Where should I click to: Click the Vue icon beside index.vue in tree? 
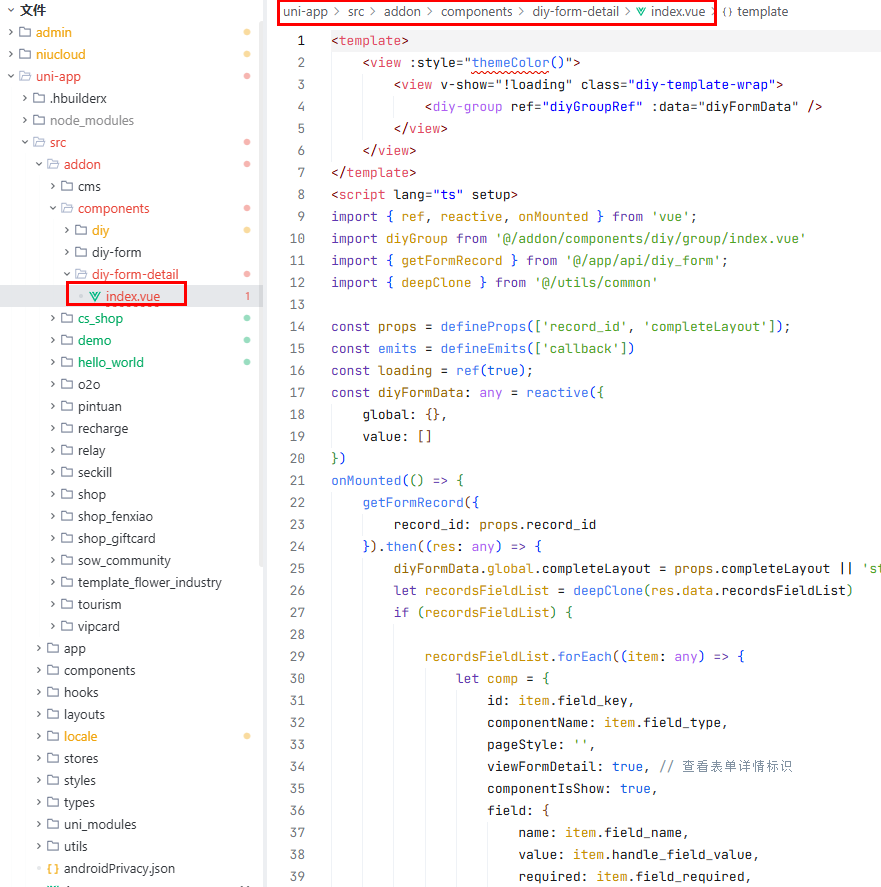95,296
